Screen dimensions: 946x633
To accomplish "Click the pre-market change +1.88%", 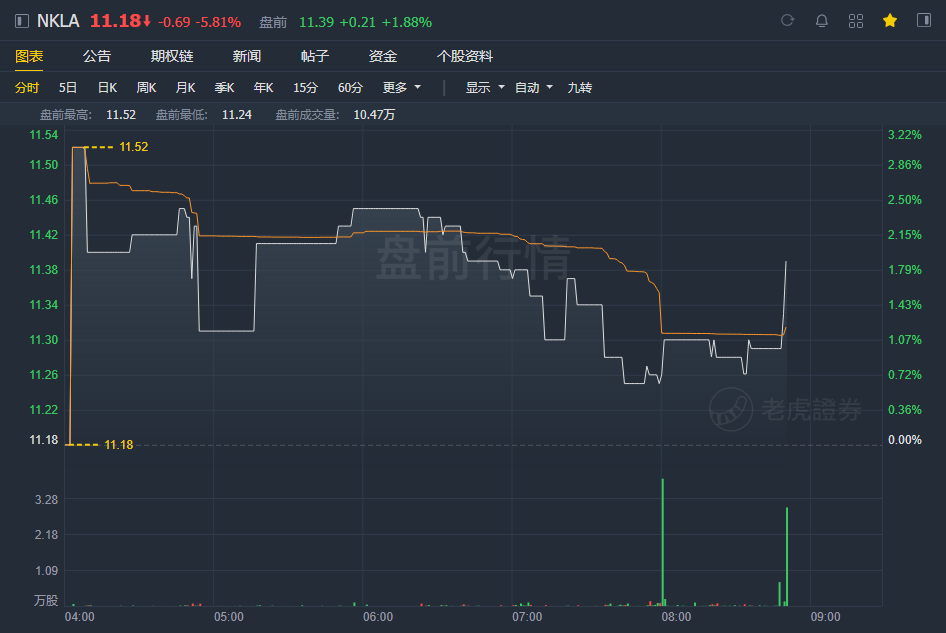I will [407, 22].
